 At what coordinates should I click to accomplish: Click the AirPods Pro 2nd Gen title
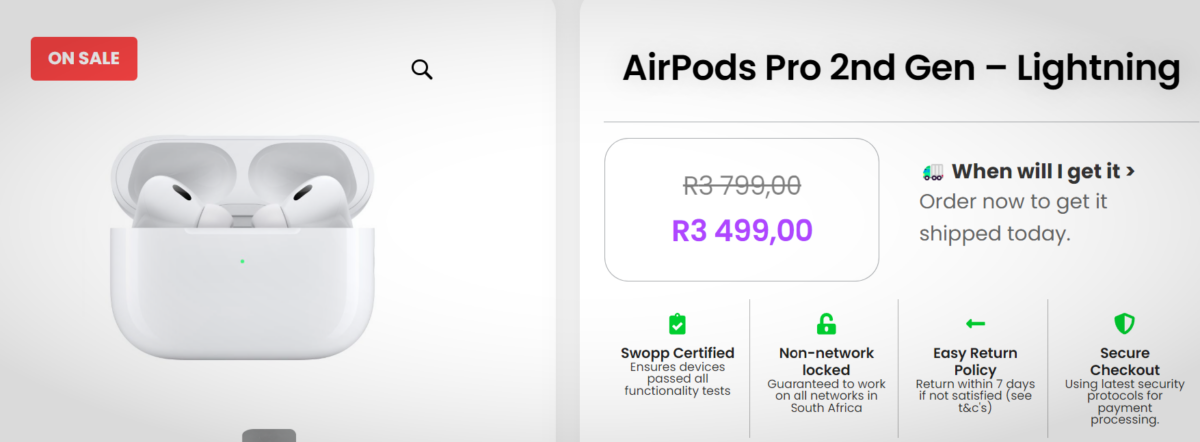(x=901, y=69)
